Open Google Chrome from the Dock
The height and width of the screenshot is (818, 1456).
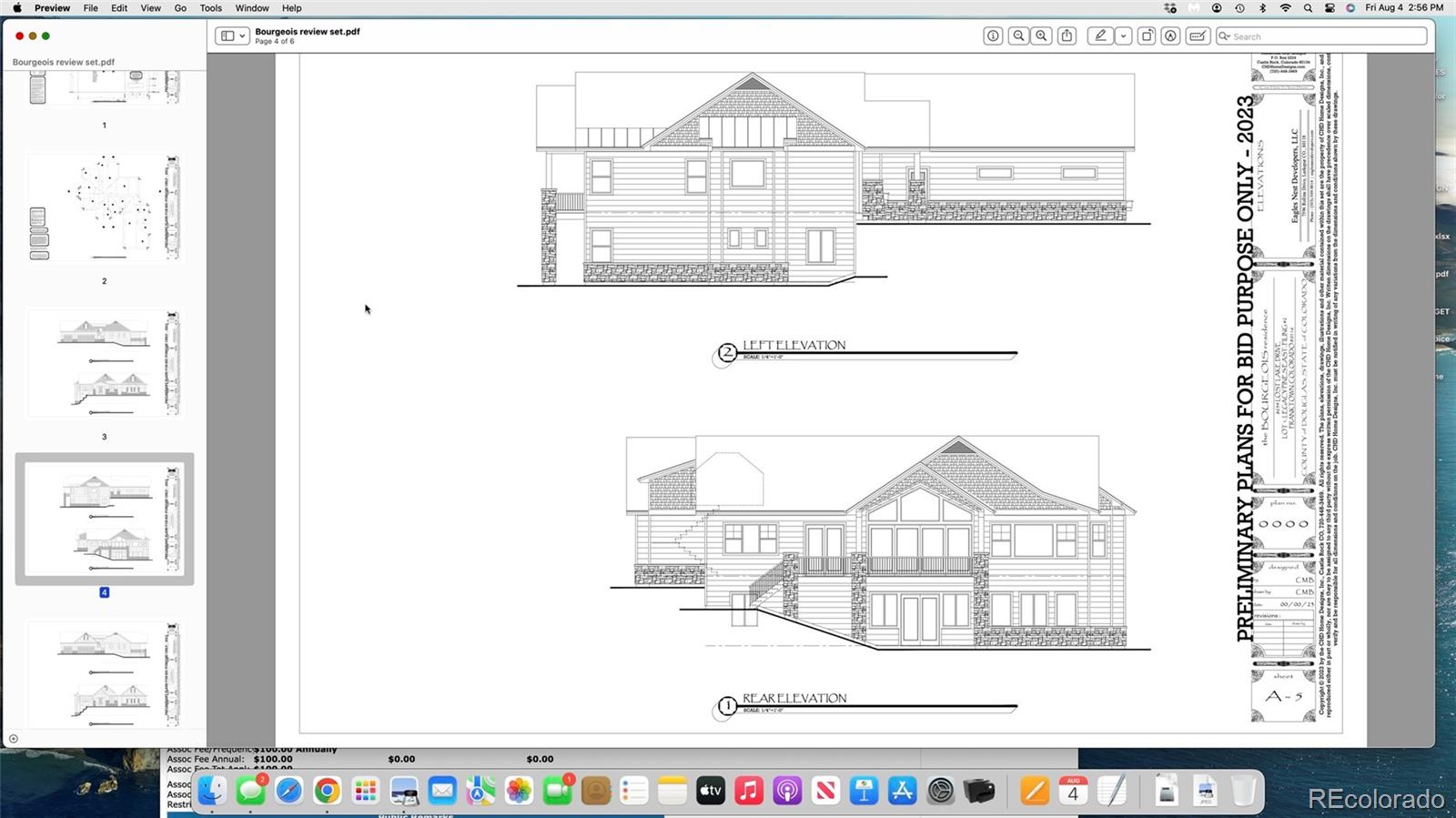pos(327,791)
